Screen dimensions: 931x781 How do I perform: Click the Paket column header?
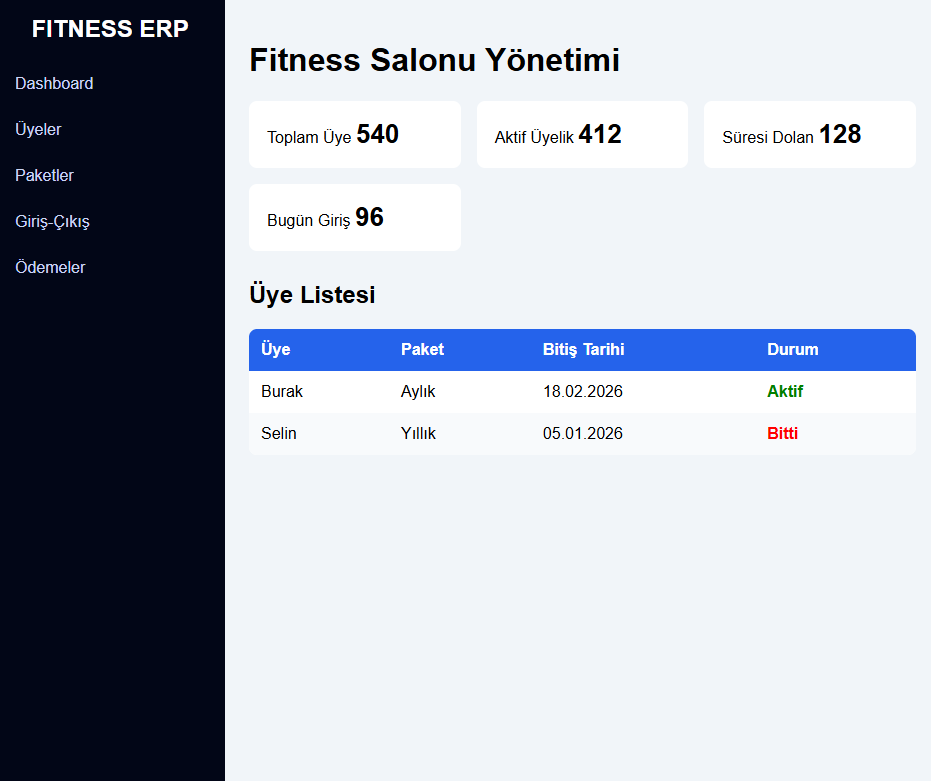tap(422, 350)
